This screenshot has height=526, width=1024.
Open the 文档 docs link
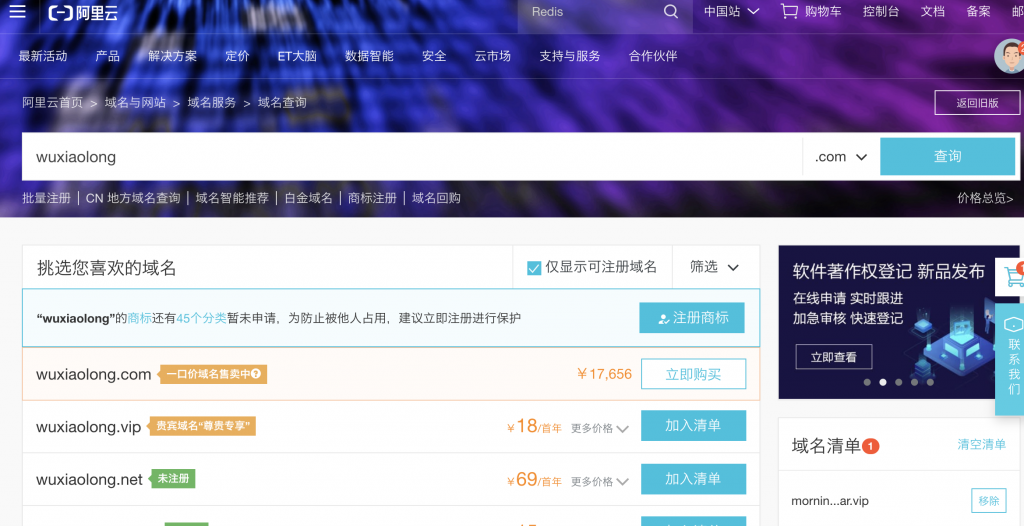(x=933, y=12)
